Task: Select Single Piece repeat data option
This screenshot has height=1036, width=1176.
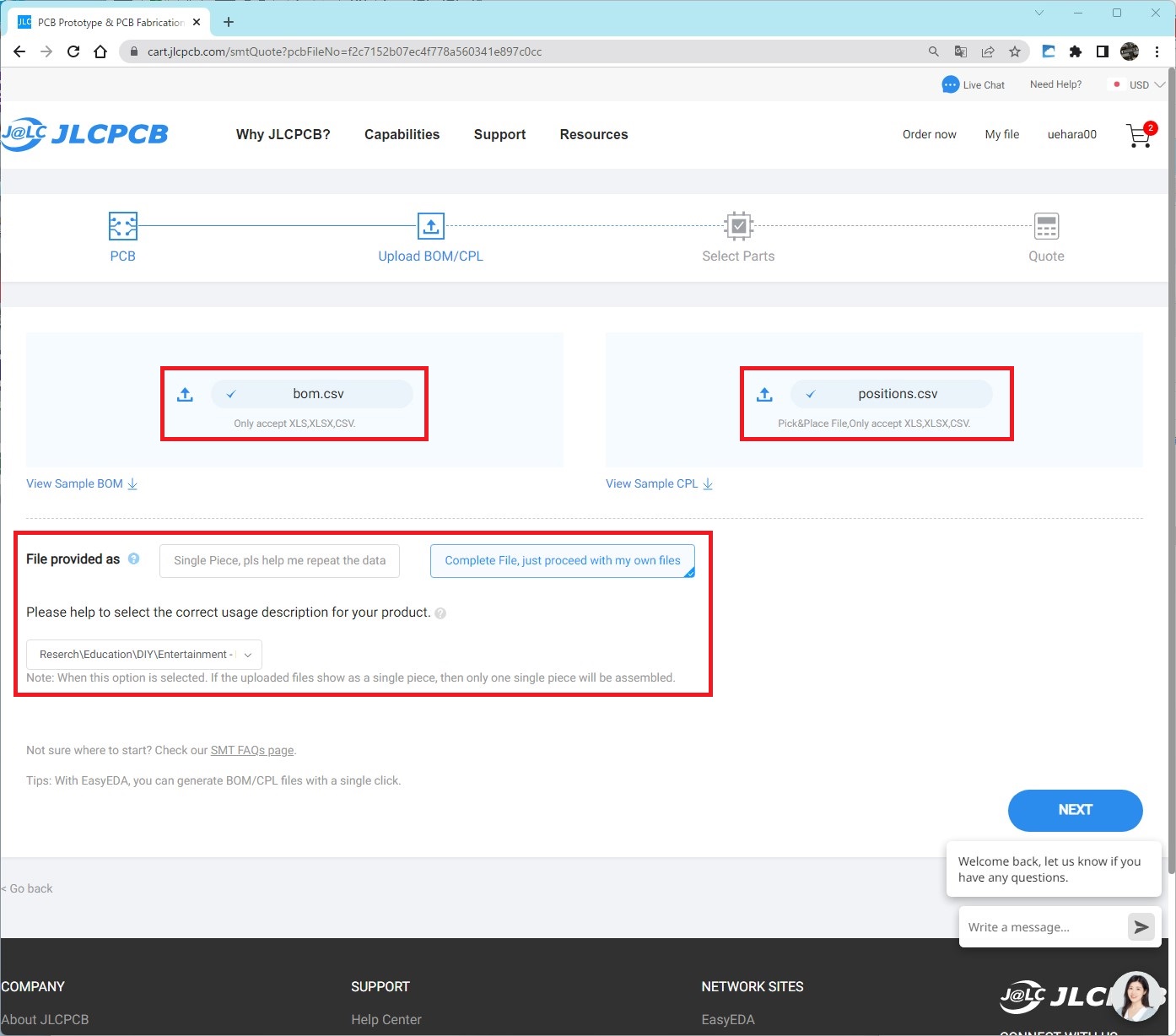Action: [279, 560]
